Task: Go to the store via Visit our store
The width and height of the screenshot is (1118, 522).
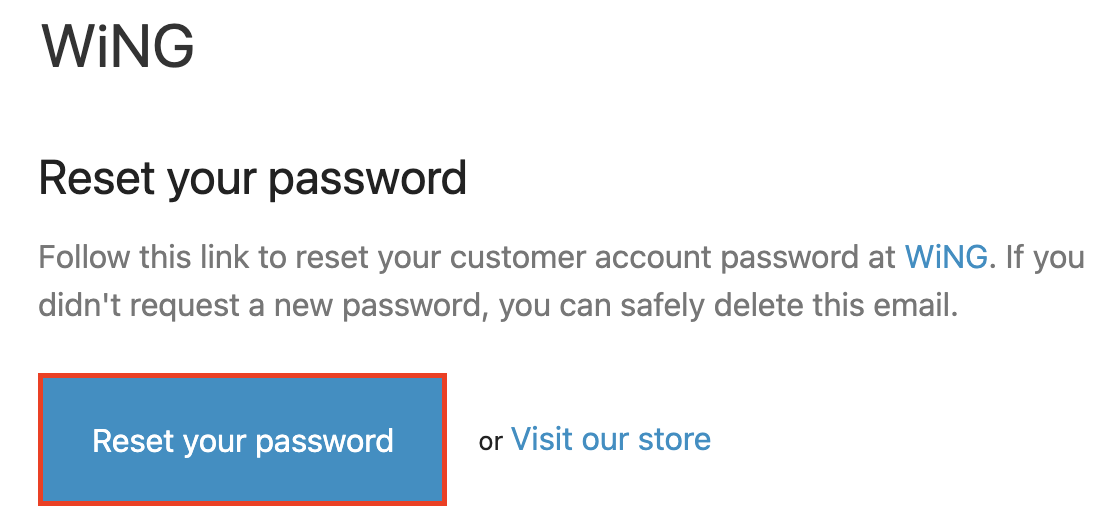Action: [x=610, y=439]
